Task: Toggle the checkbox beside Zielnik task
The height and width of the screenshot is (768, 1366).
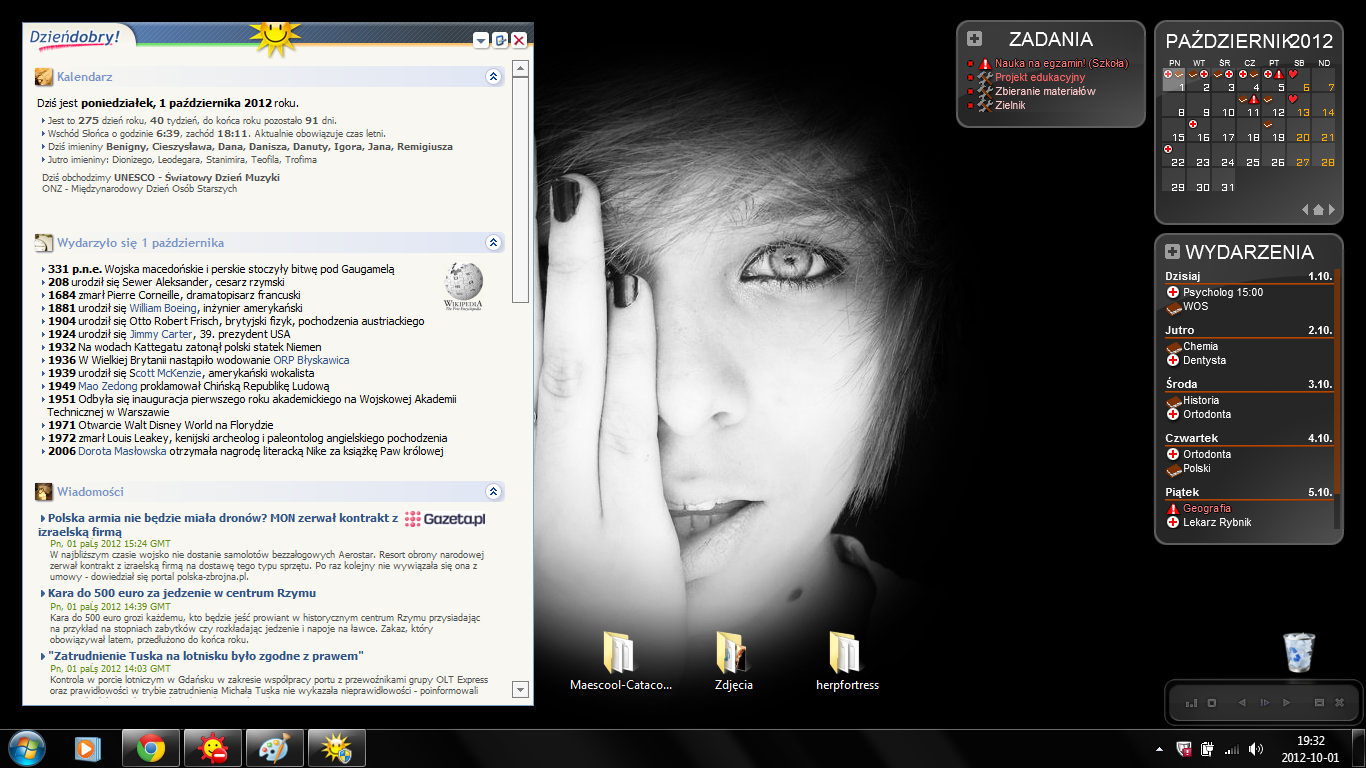Action: [970, 106]
